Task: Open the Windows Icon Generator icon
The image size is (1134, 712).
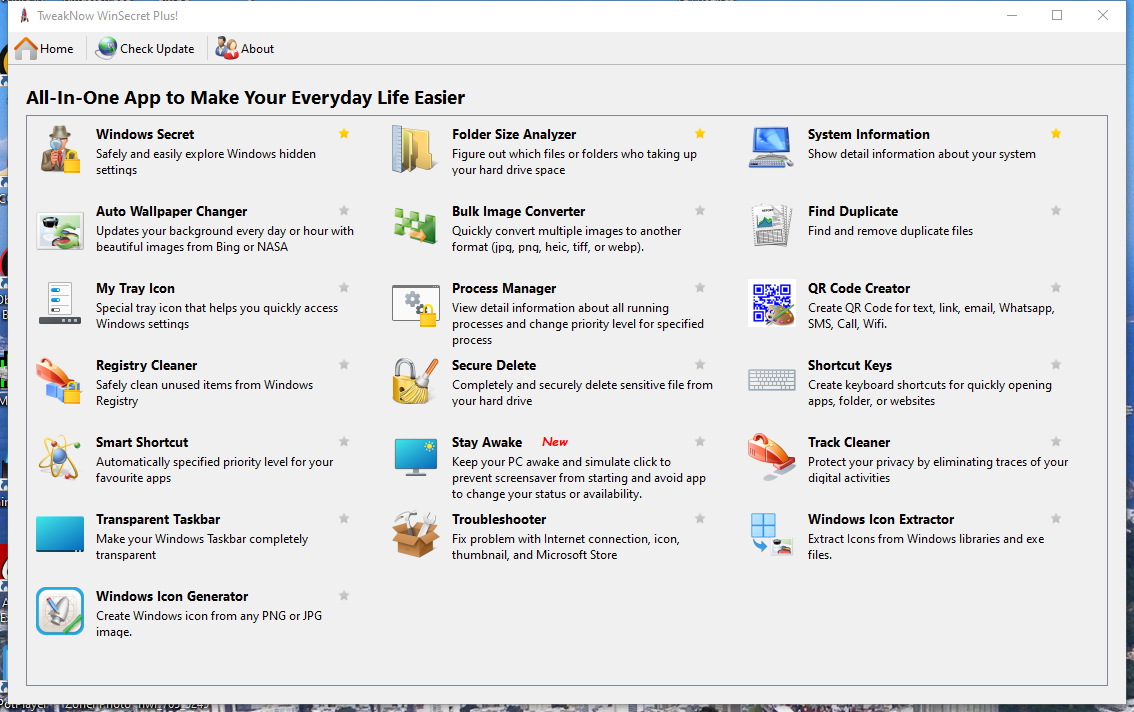Action: 59,611
